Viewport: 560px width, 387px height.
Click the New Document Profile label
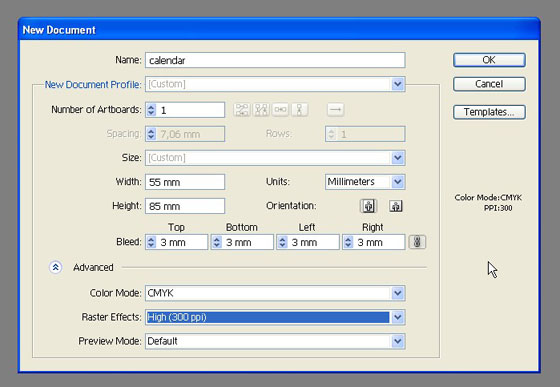tap(93, 85)
